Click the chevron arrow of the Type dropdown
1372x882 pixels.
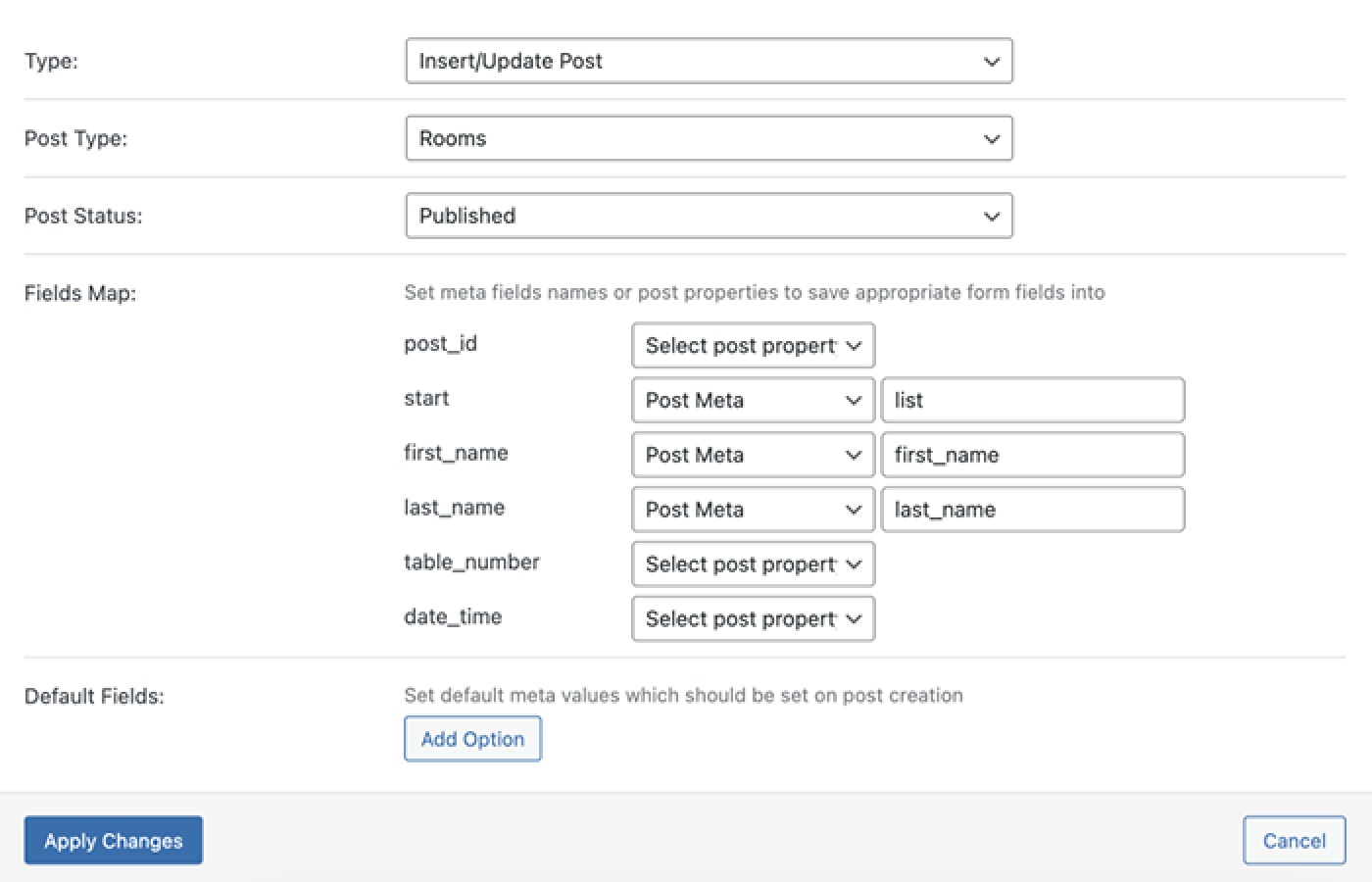tap(992, 62)
